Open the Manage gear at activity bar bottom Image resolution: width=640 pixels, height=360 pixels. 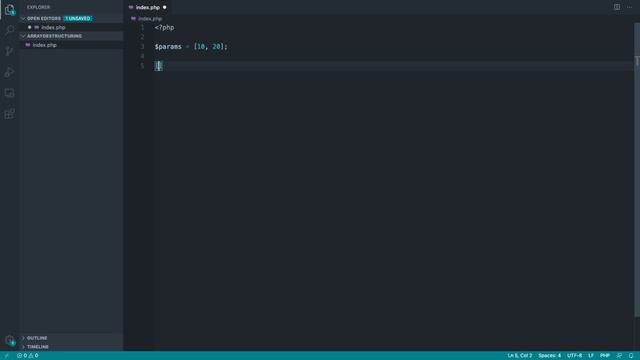click(x=9, y=340)
